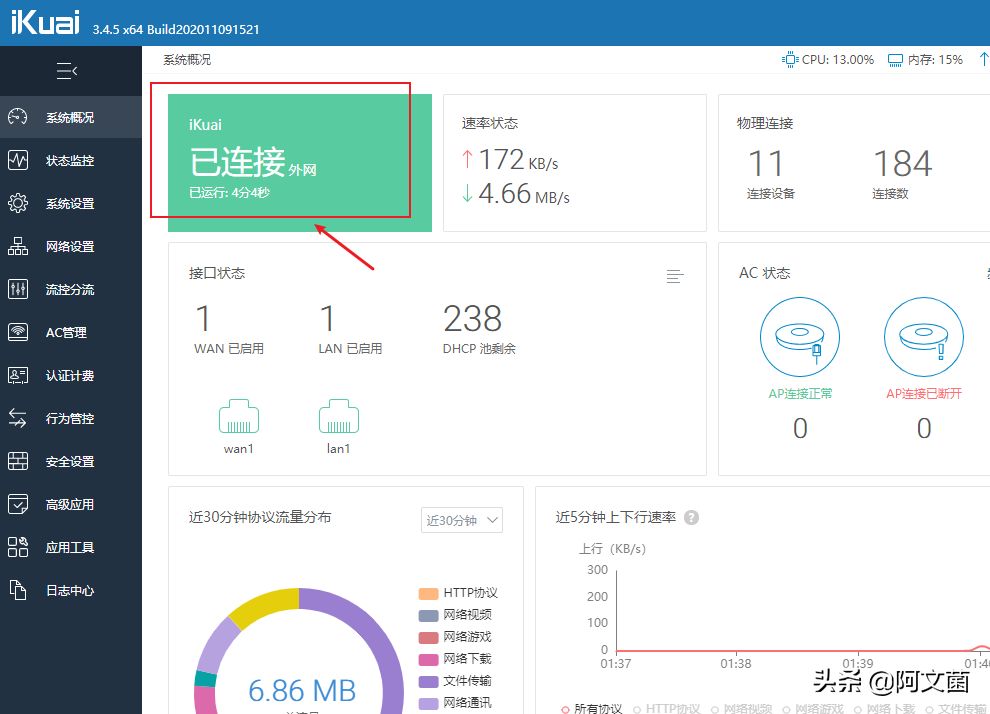
Task: Open 日志中心 menu
Action: 71,590
